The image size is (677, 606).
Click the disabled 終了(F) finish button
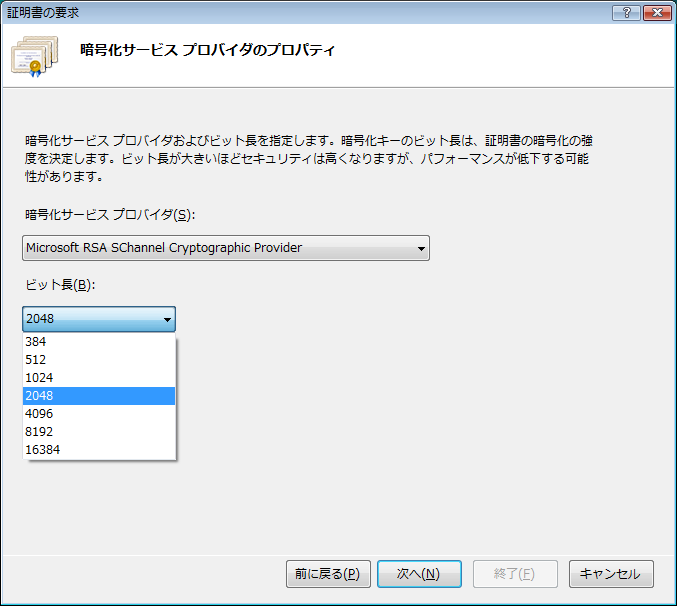tap(514, 574)
